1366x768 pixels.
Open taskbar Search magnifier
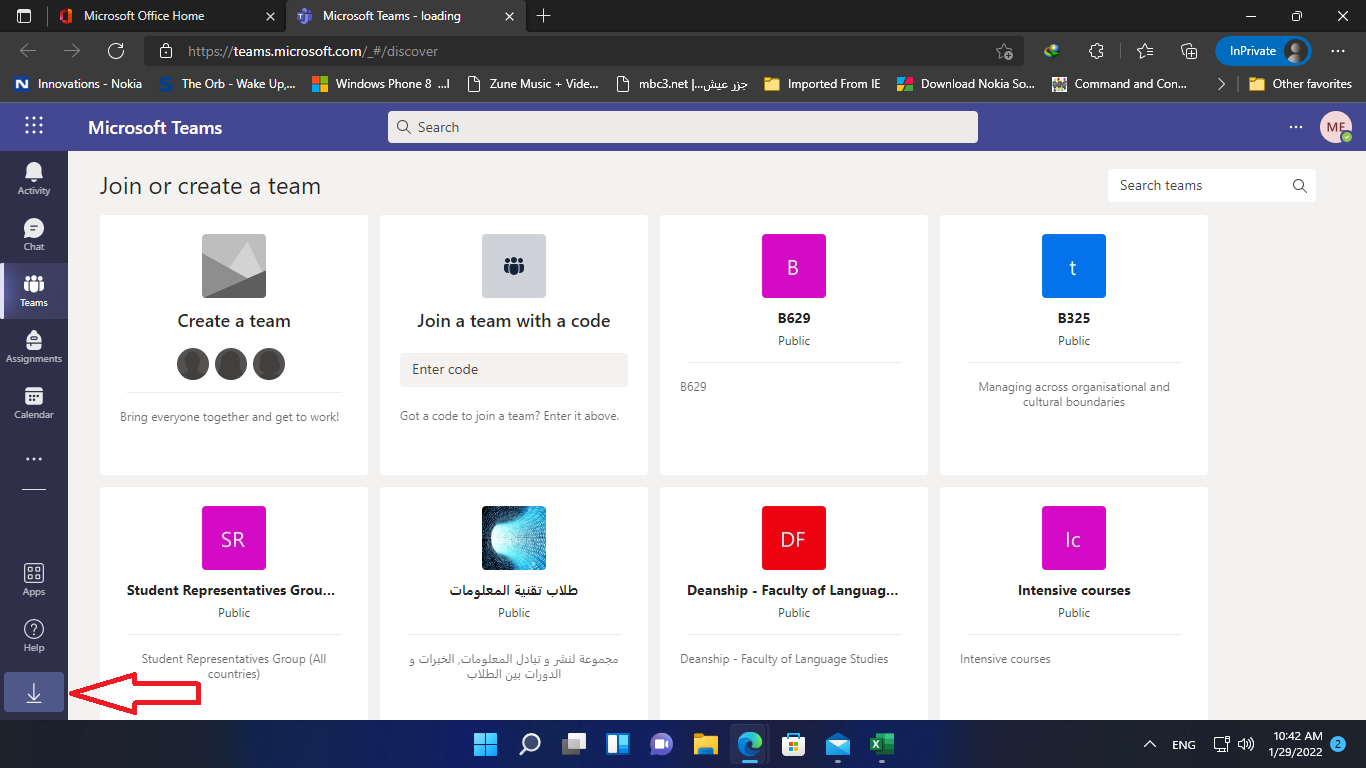click(530, 744)
